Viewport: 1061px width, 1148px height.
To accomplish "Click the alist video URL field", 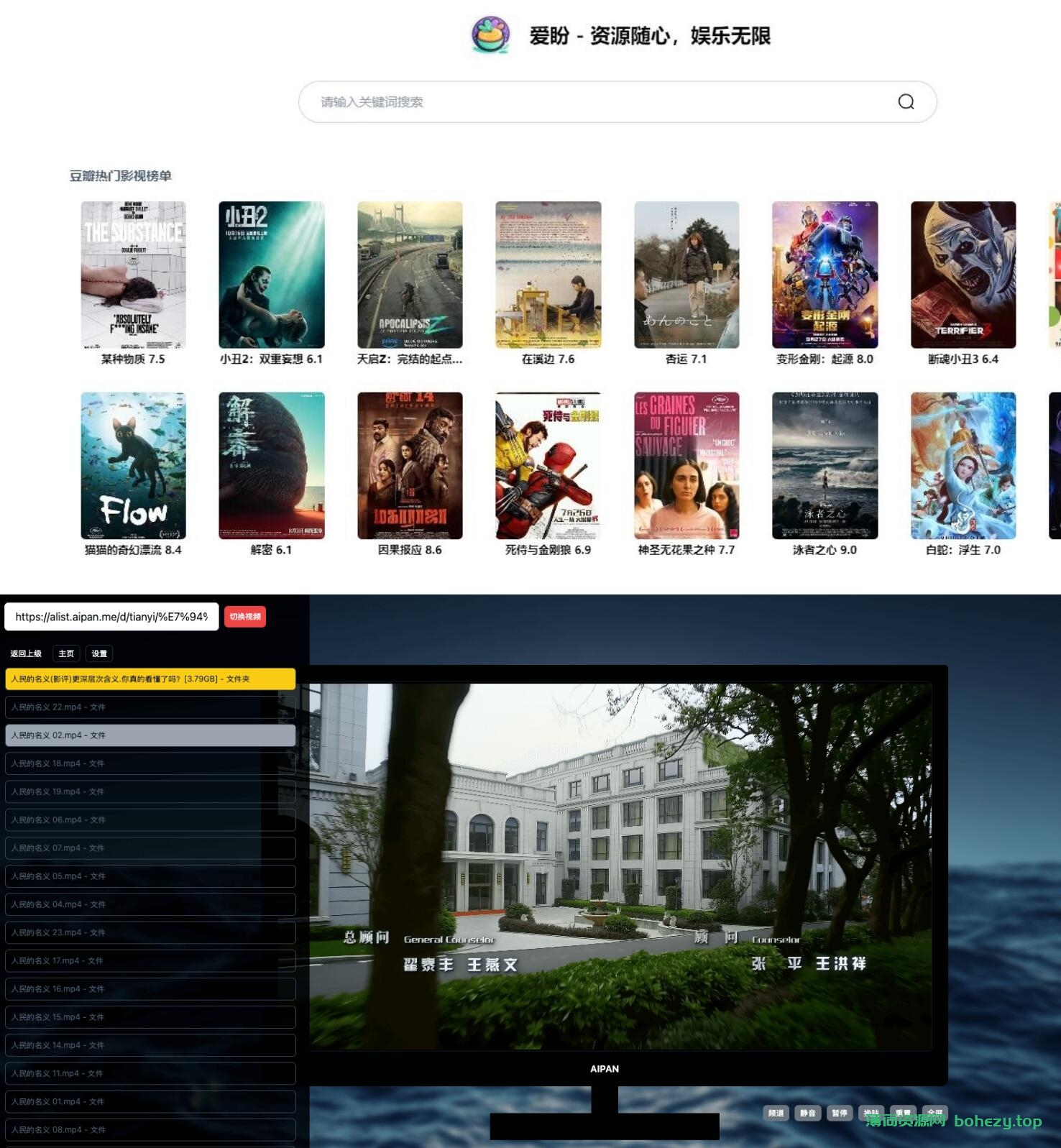I will click(x=111, y=617).
